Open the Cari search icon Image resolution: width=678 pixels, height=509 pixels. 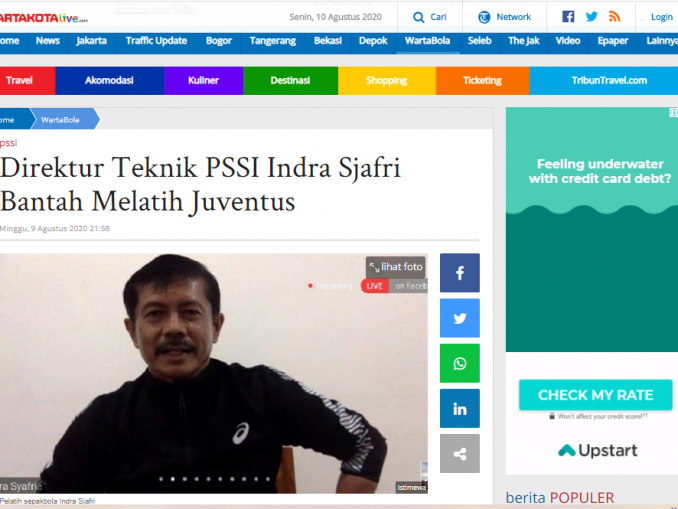point(418,17)
